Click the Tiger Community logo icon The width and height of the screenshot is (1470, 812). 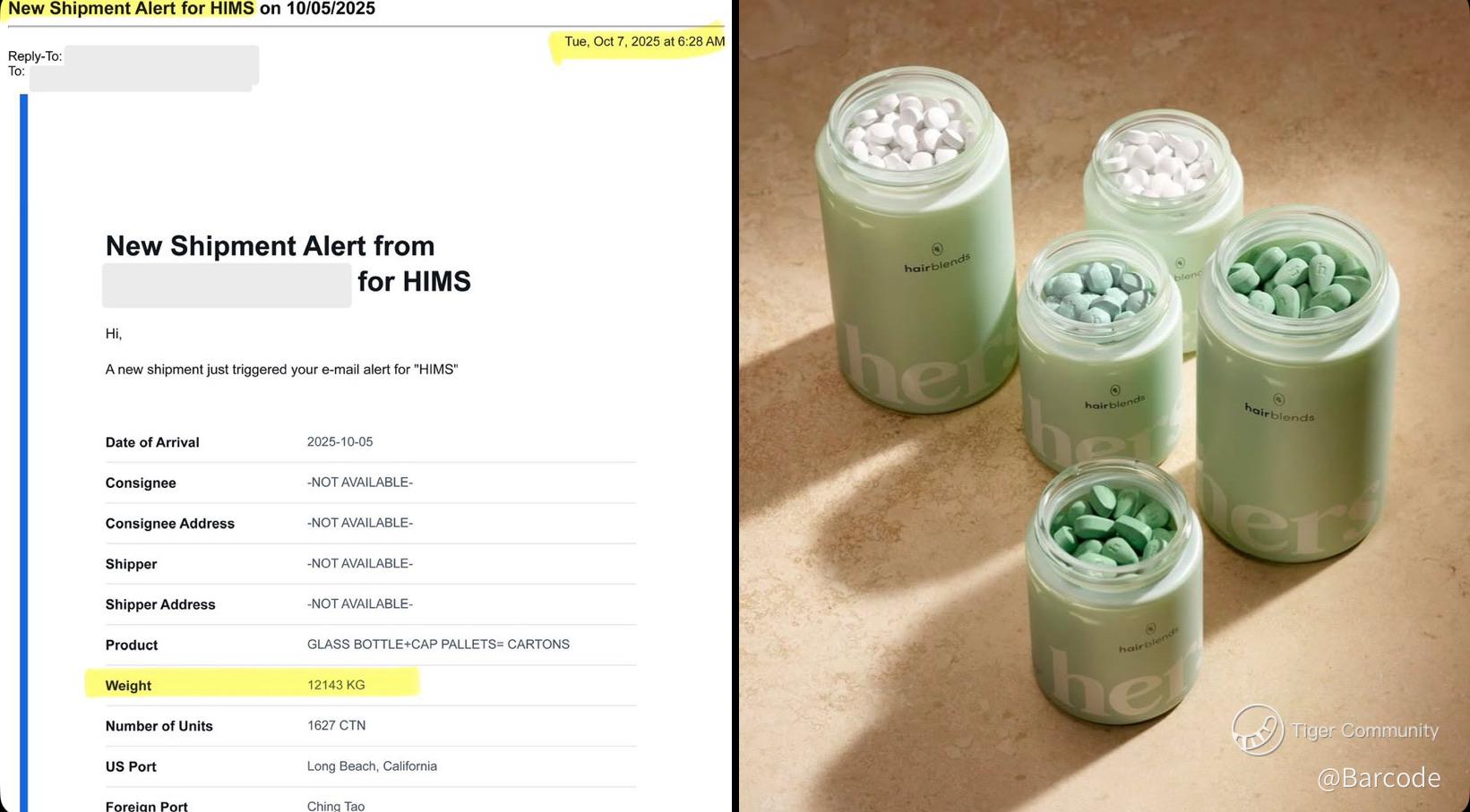[x=1258, y=730]
